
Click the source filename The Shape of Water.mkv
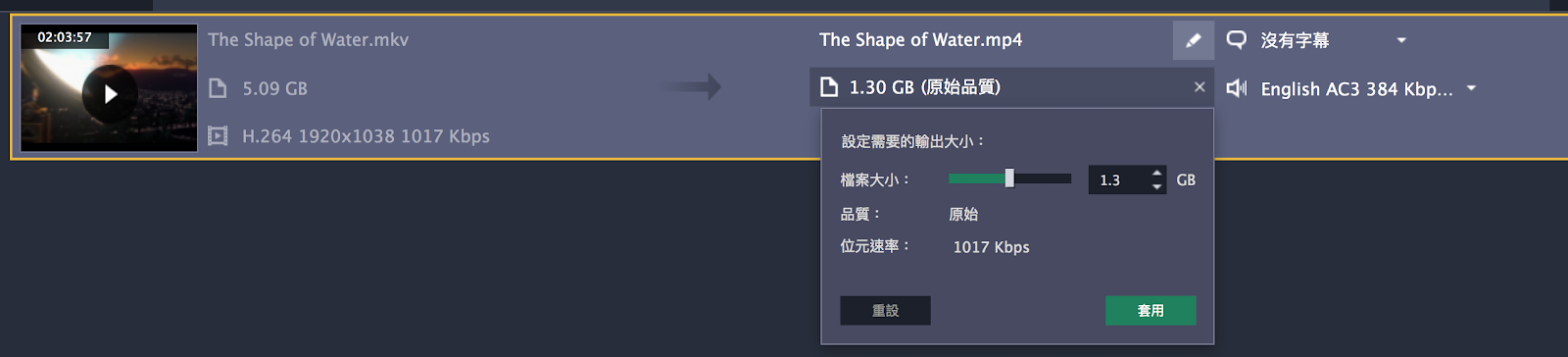pyautogui.click(x=308, y=40)
